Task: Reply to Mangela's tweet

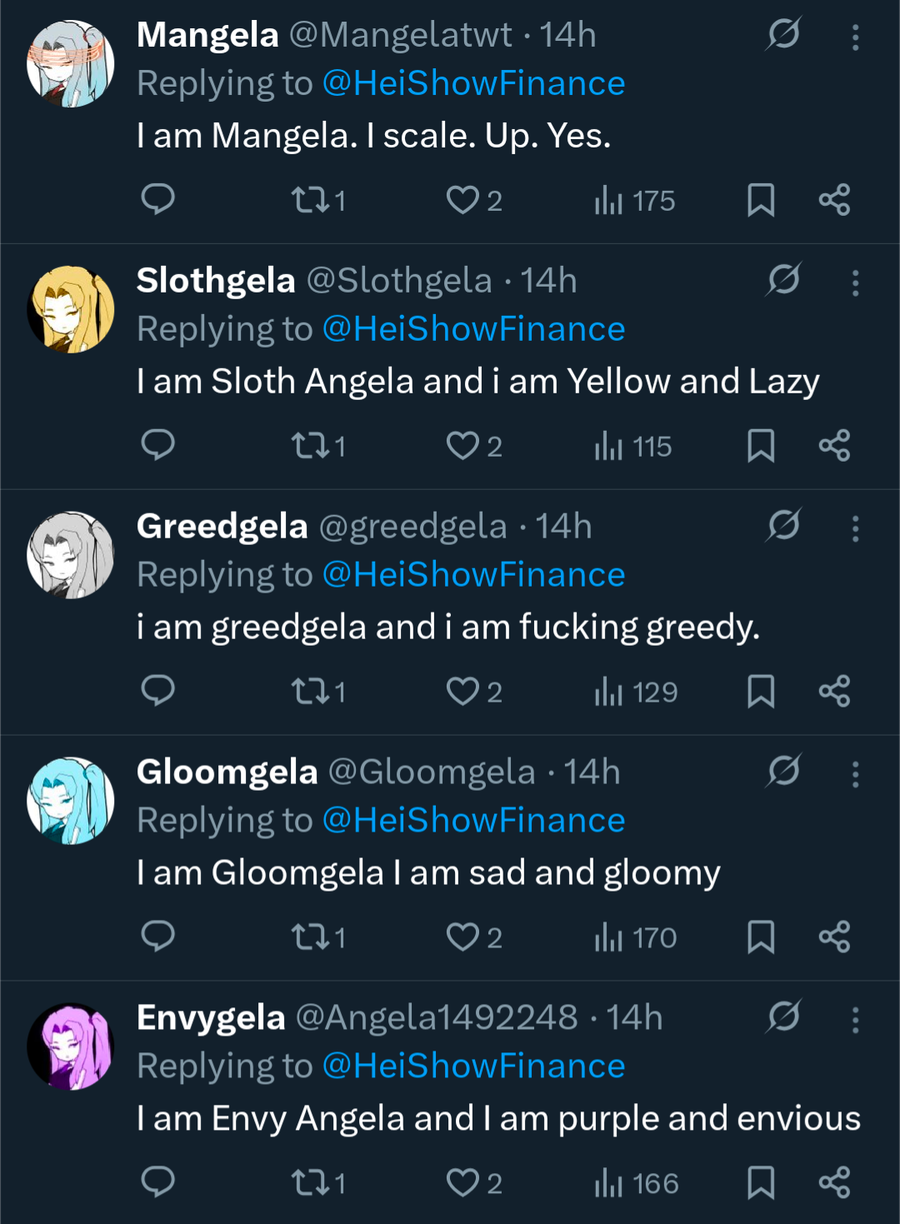Action: coord(157,201)
